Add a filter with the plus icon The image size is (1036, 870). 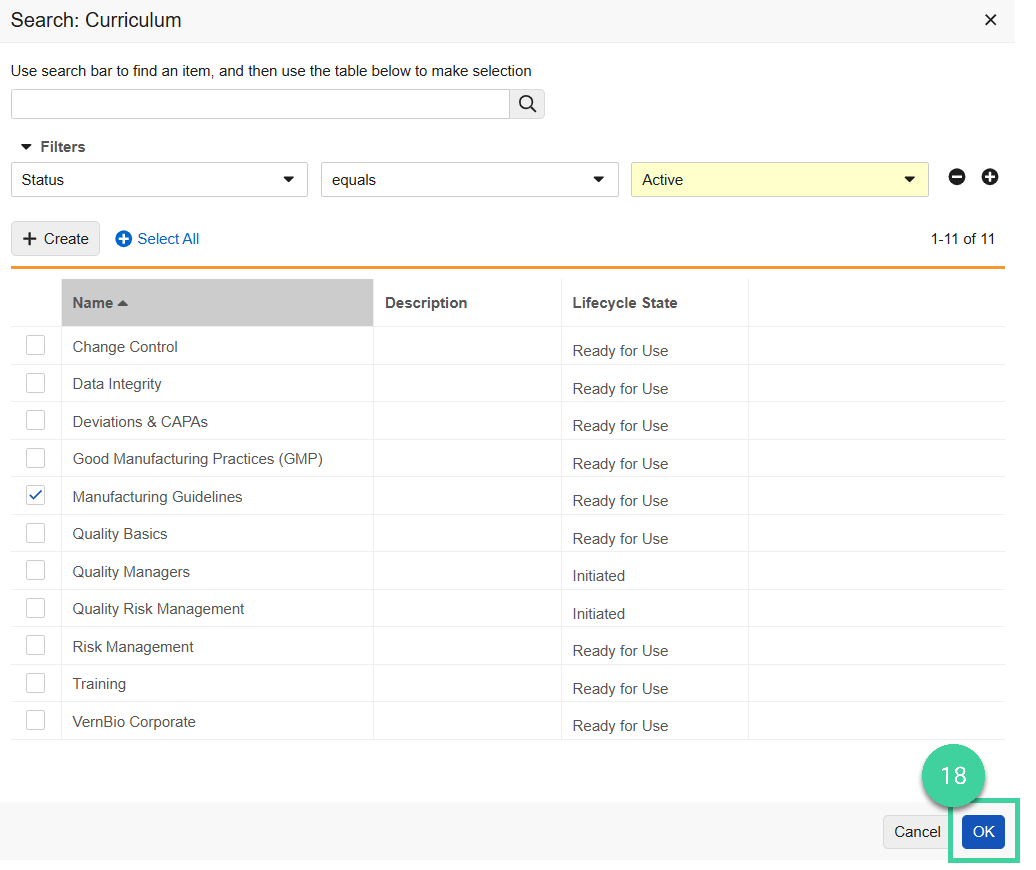(990, 177)
